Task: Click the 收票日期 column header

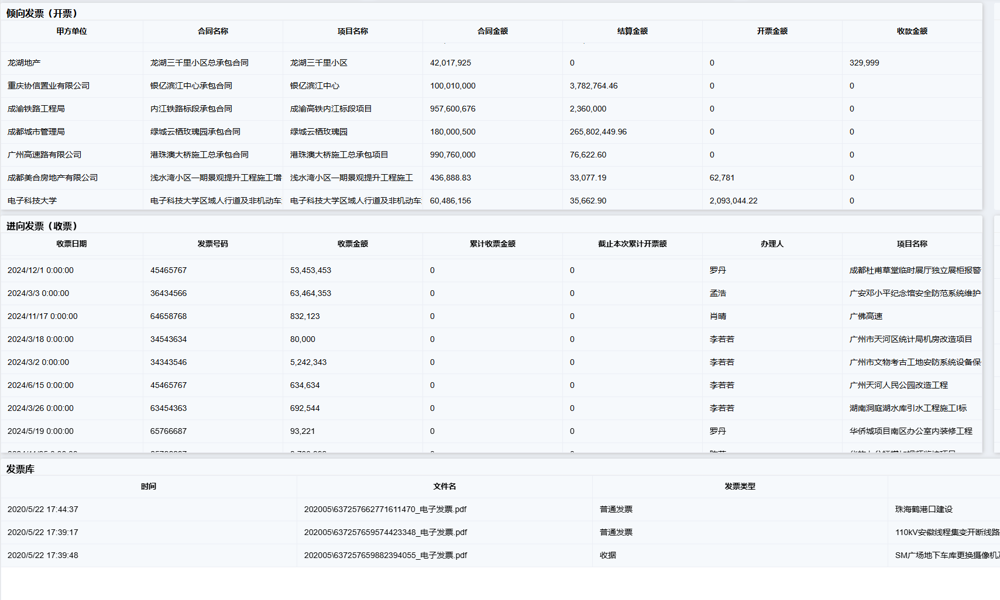Action: click(71, 244)
